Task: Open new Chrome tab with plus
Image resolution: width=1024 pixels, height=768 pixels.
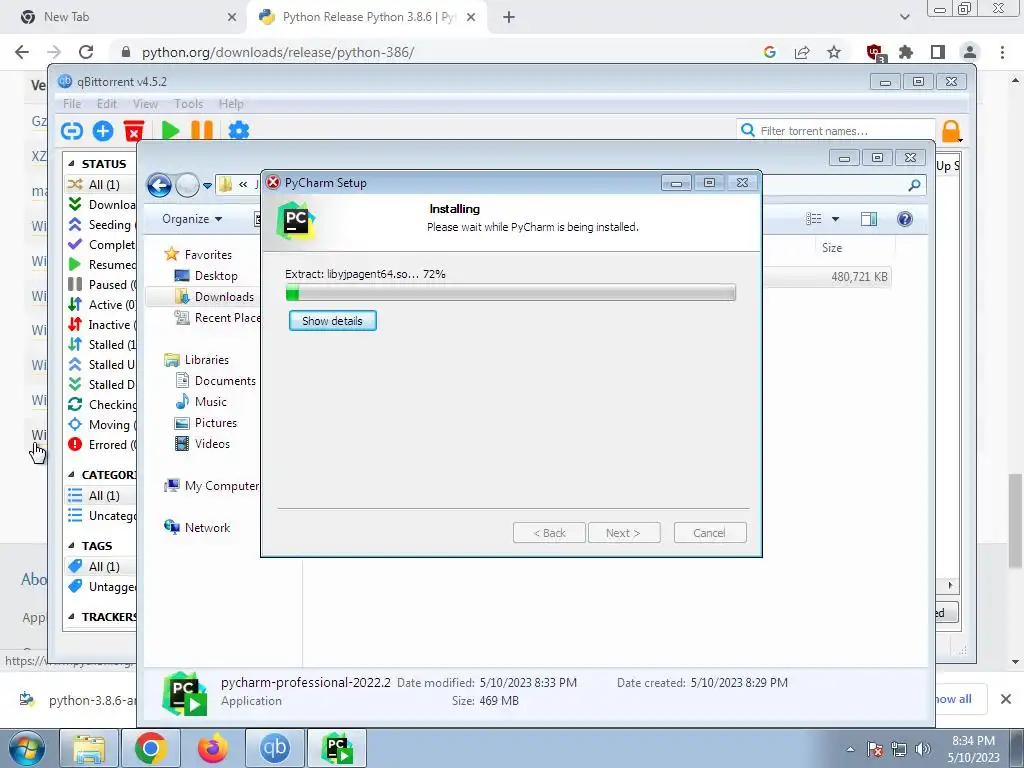Action: [509, 17]
